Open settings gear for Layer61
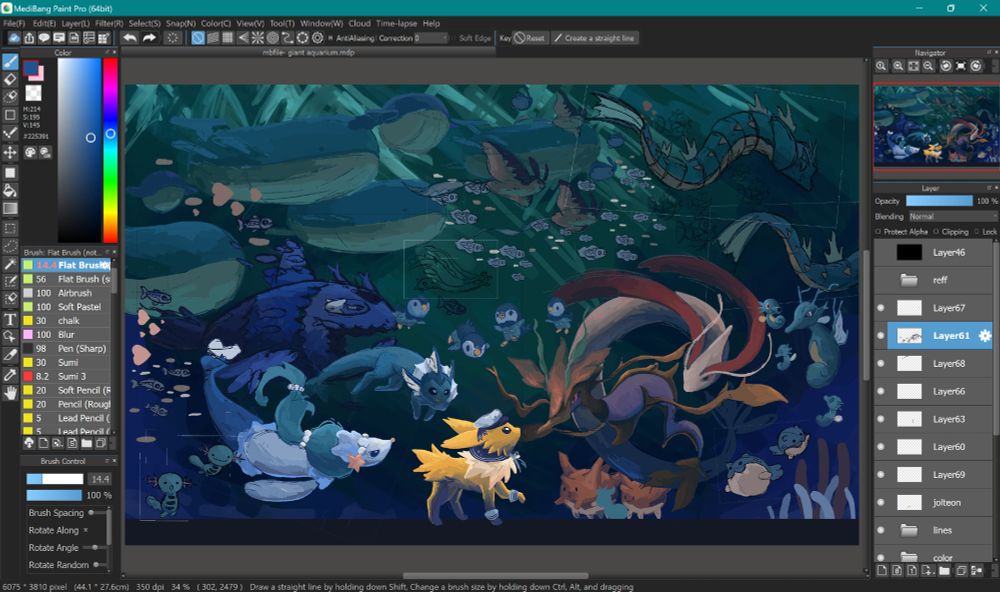1000x592 pixels. point(985,336)
